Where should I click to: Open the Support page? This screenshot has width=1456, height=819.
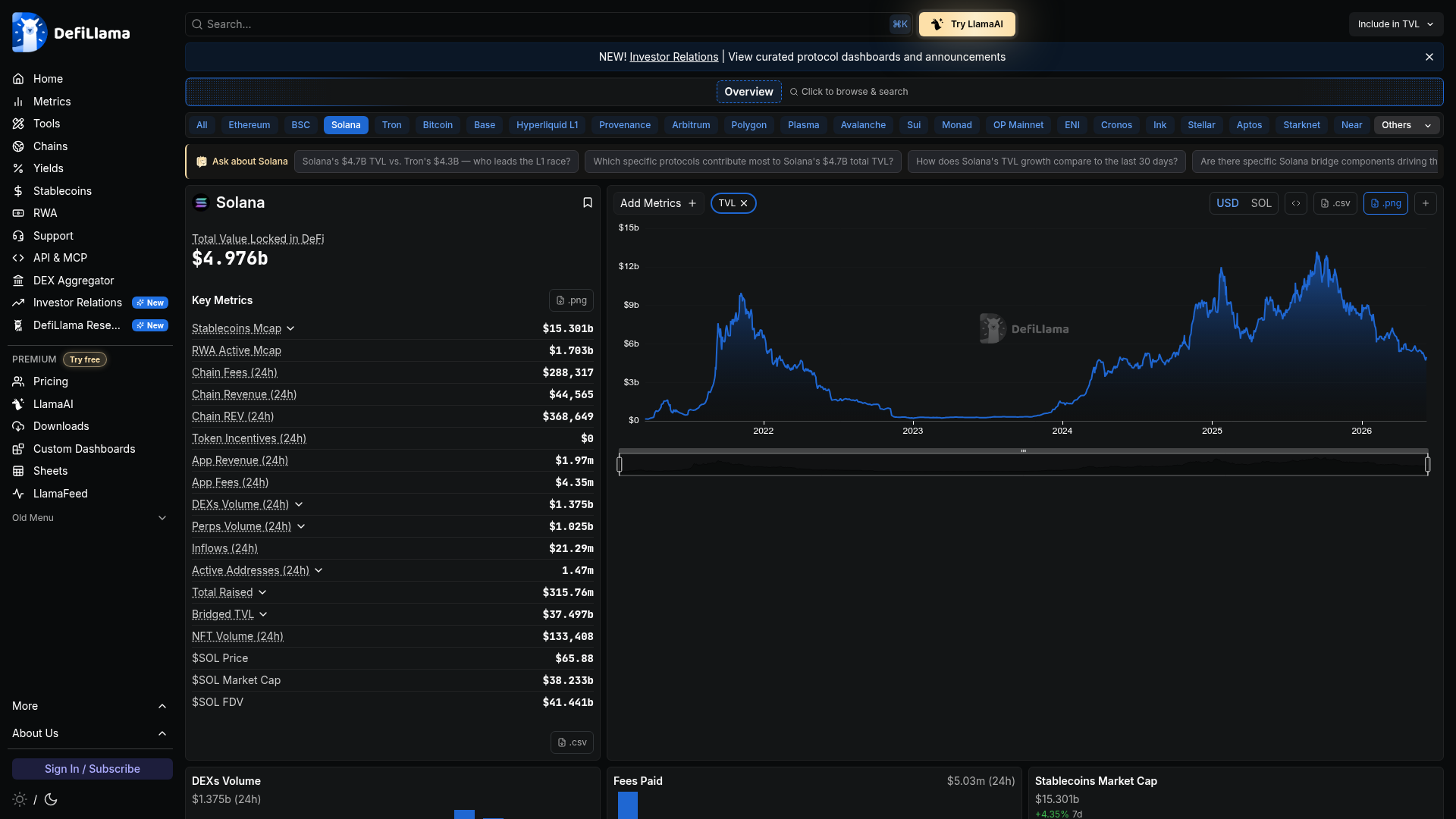(x=53, y=236)
